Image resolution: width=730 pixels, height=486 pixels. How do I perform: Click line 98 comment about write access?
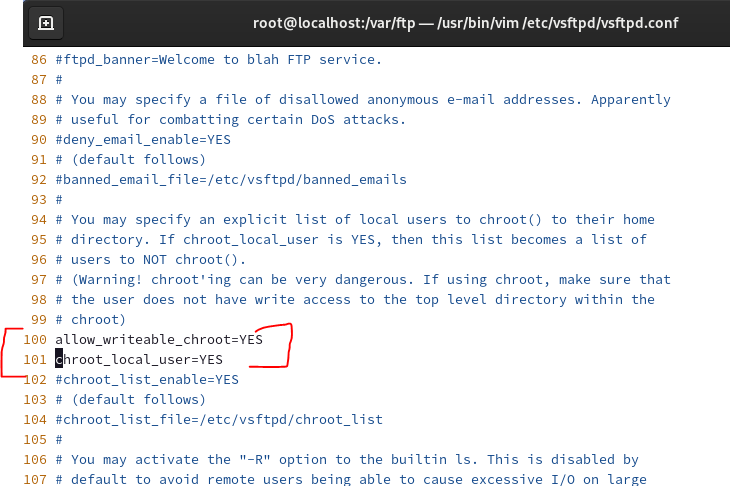355,300
